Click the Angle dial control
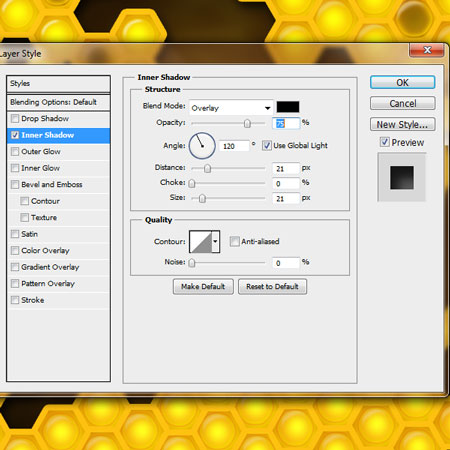This screenshot has height=450, width=450. (x=202, y=146)
